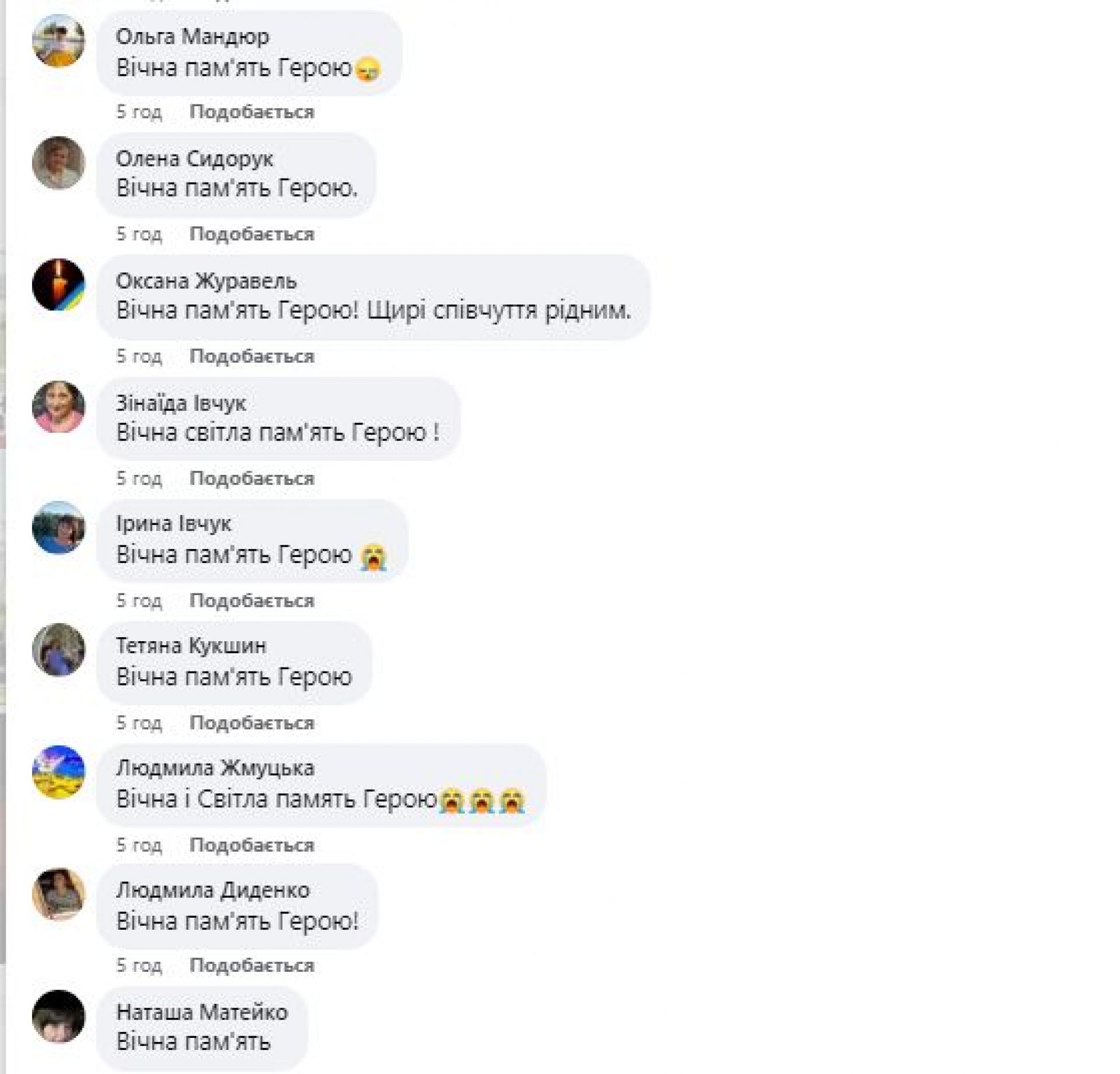Like Ольга Мандюр's comment

(252, 111)
